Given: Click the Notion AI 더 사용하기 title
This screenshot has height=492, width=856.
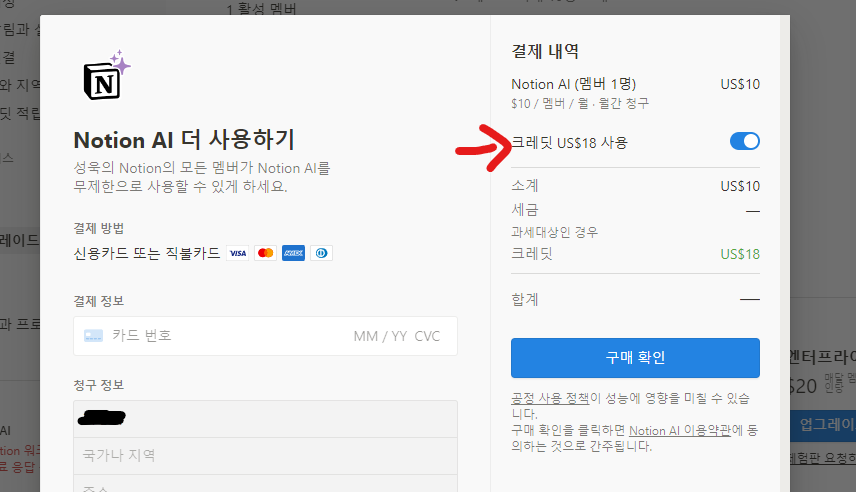Looking at the screenshot, I should tap(184, 140).
